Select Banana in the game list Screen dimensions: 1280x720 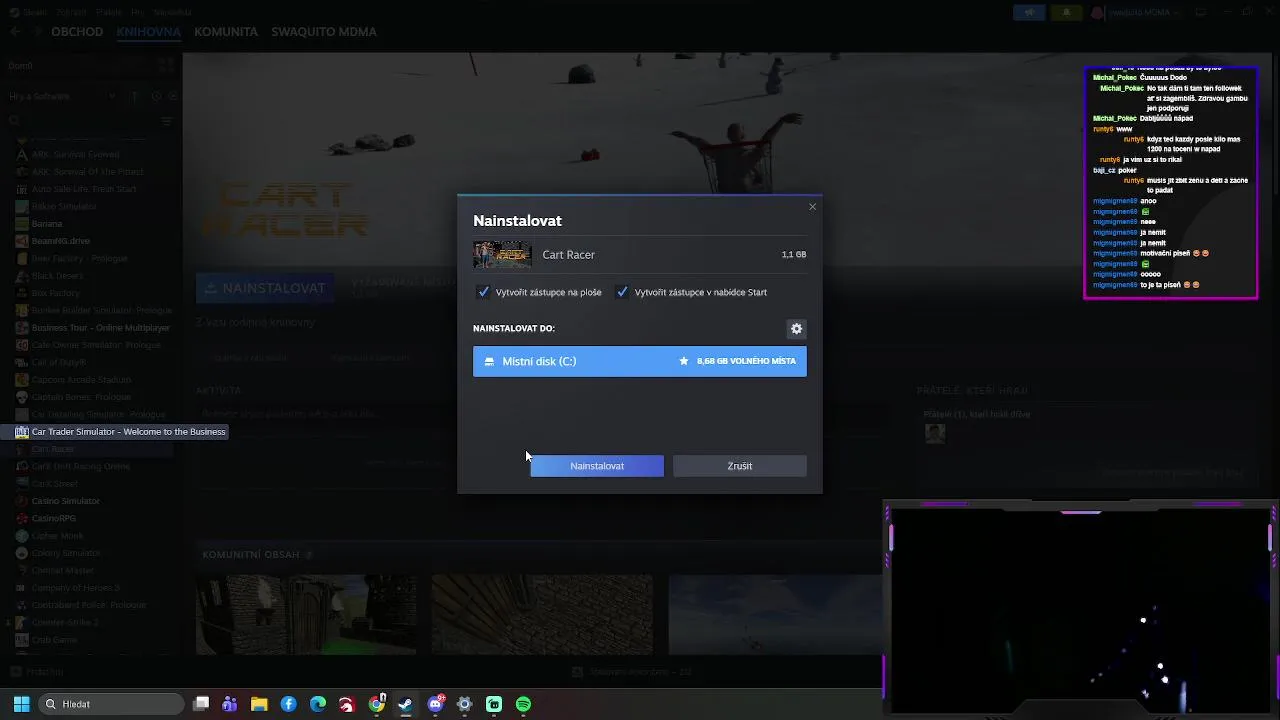pyautogui.click(x=46, y=224)
